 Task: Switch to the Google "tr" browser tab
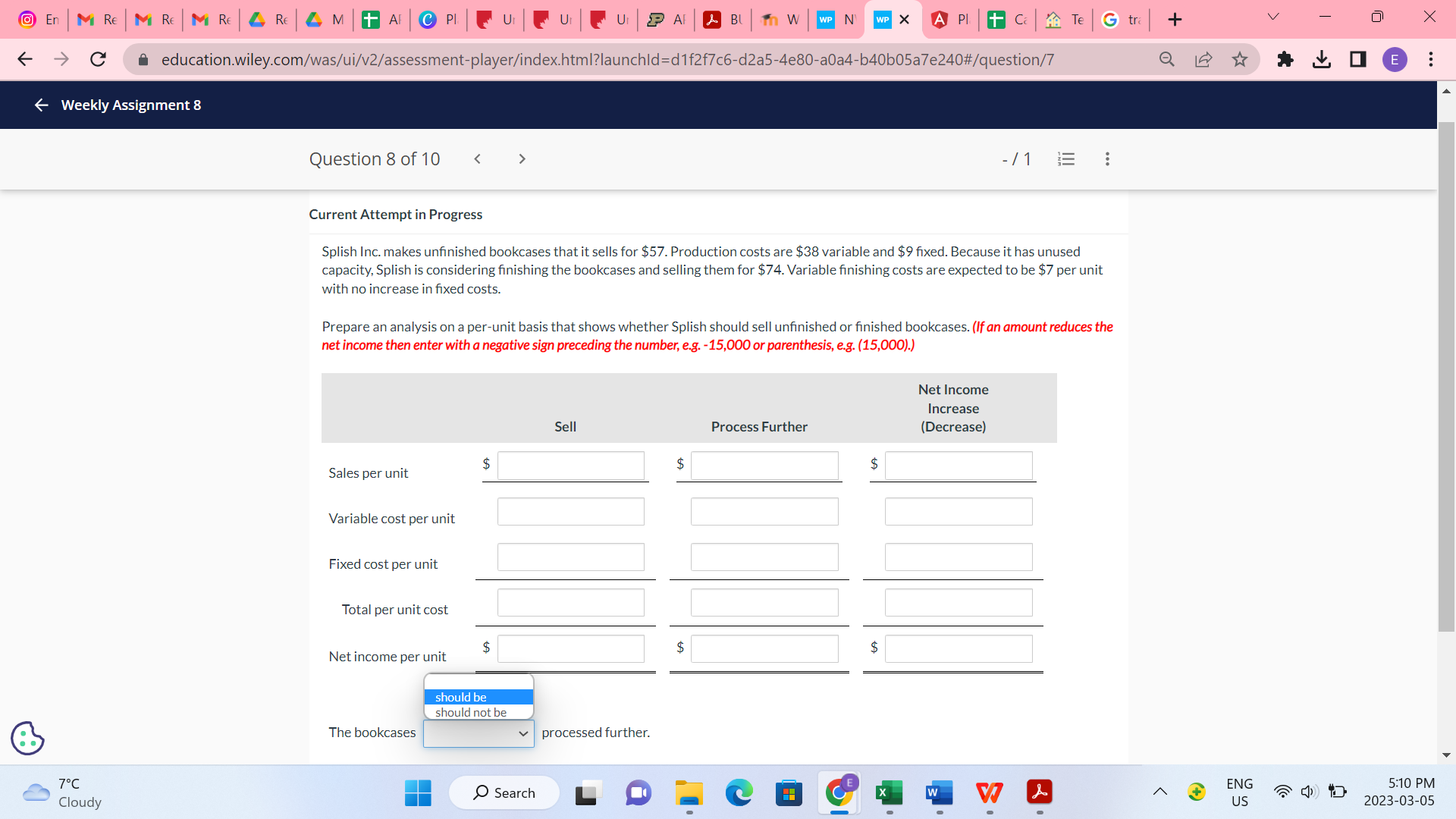1121,20
